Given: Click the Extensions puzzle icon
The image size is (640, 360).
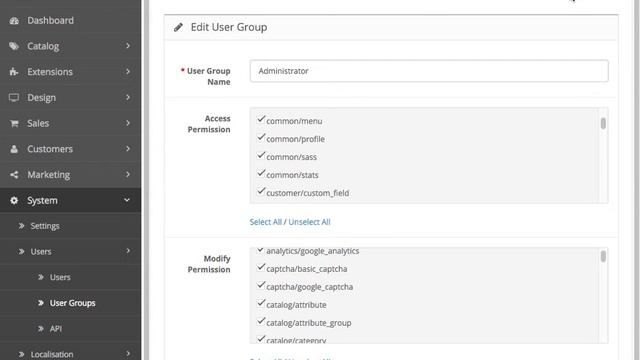Looking at the screenshot, I should pos(14,72).
